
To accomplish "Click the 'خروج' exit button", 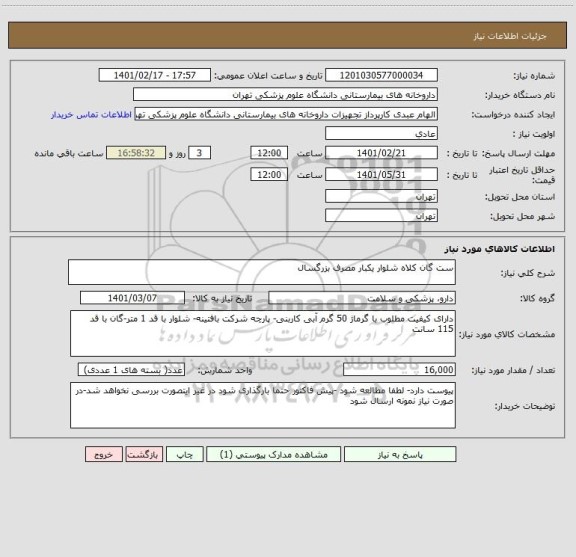I will (104, 454).
